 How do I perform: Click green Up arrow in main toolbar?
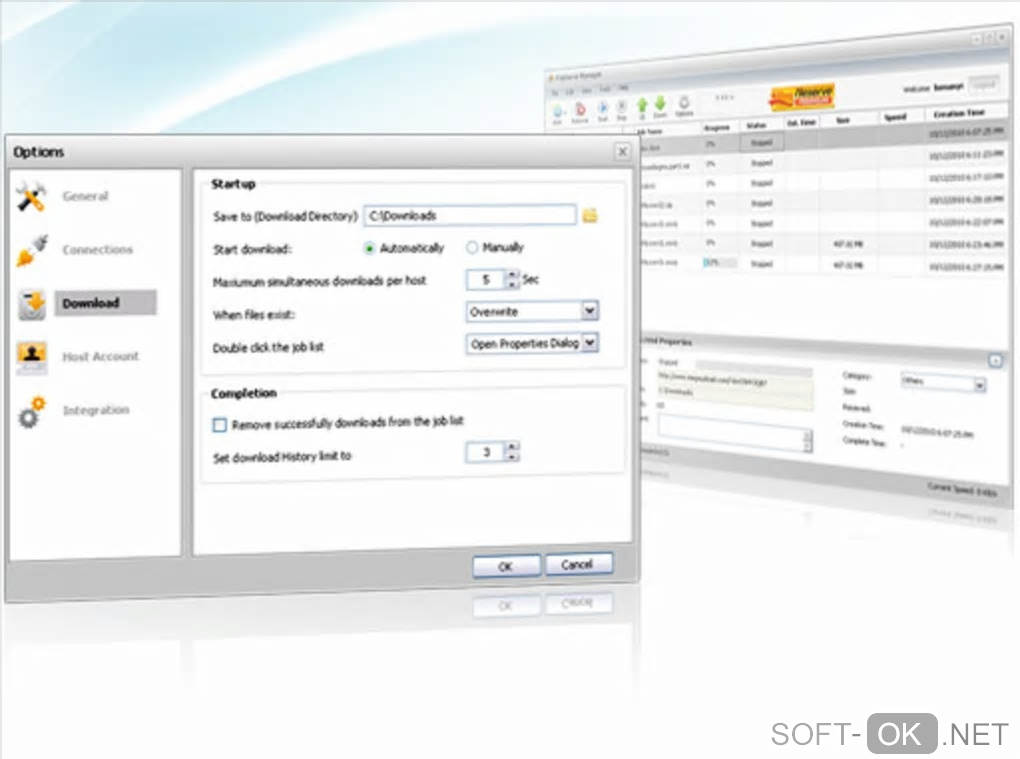pyautogui.click(x=642, y=107)
